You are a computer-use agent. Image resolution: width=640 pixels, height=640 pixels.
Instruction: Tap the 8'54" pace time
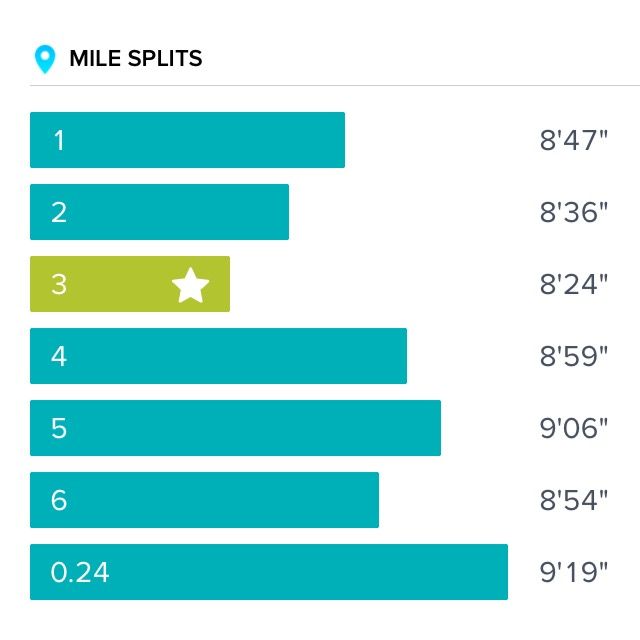click(x=574, y=500)
